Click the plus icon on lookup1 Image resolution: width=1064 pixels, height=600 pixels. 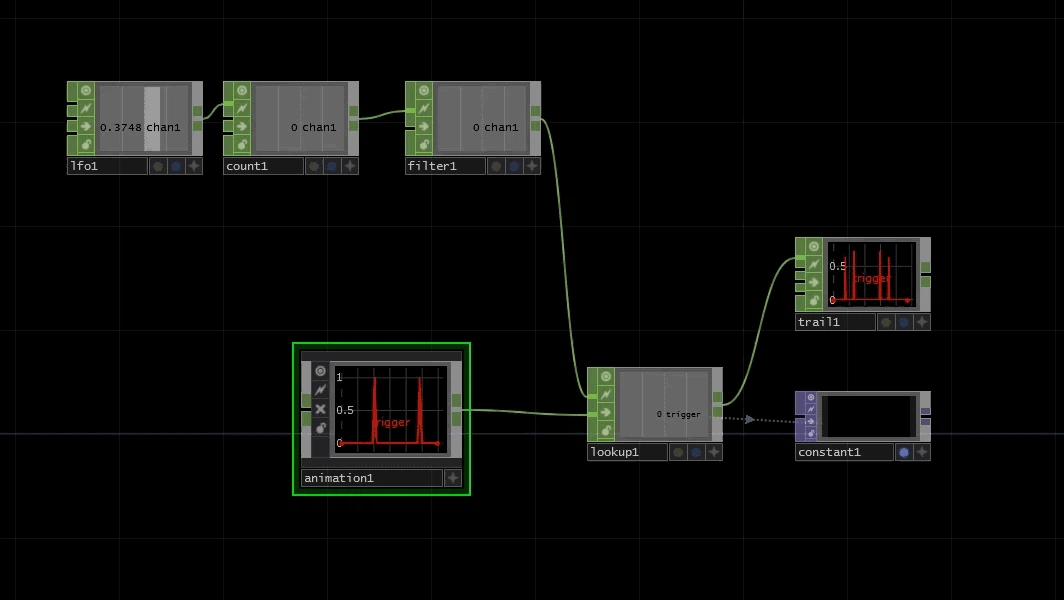point(714,452)
